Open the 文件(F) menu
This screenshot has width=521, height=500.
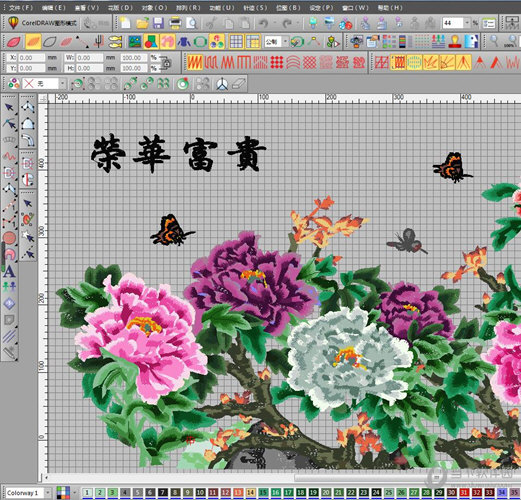(x=21, y=7)
